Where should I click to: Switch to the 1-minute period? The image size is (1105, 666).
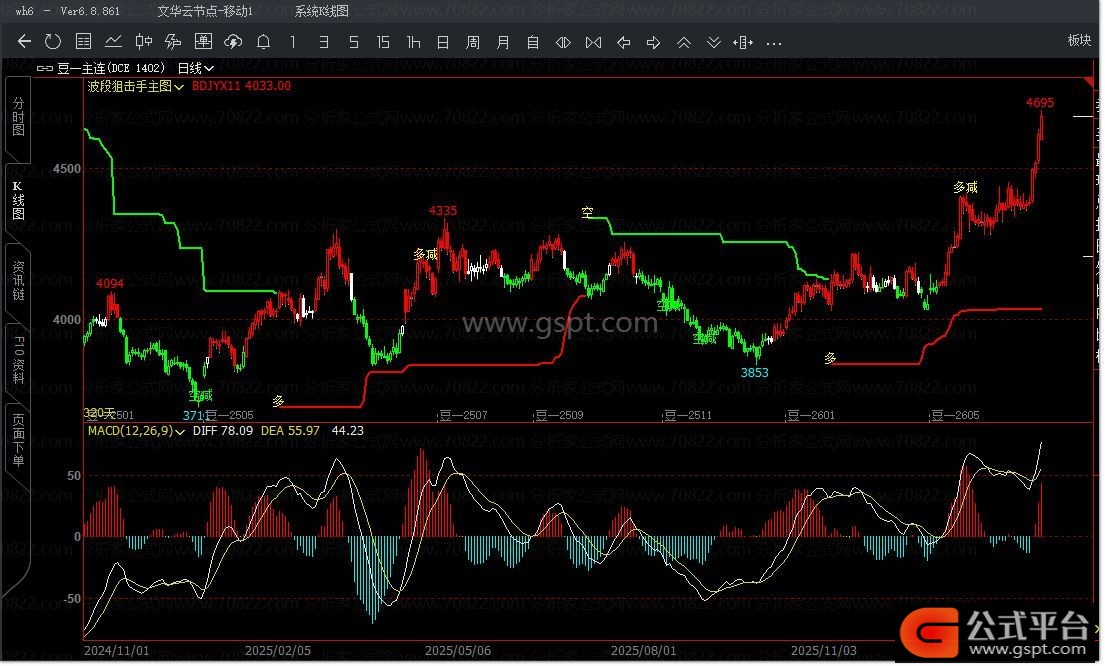[293, 42]
